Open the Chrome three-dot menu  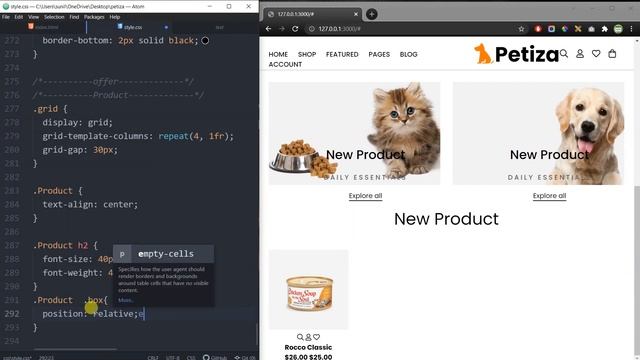click(x=631, y=29)
